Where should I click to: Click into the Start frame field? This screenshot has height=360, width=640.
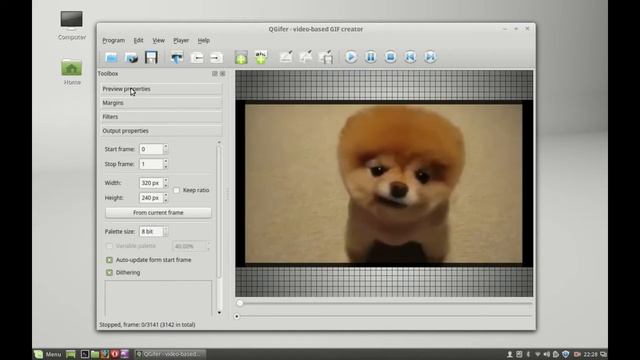pyautogui.click(x=151, y=149)
